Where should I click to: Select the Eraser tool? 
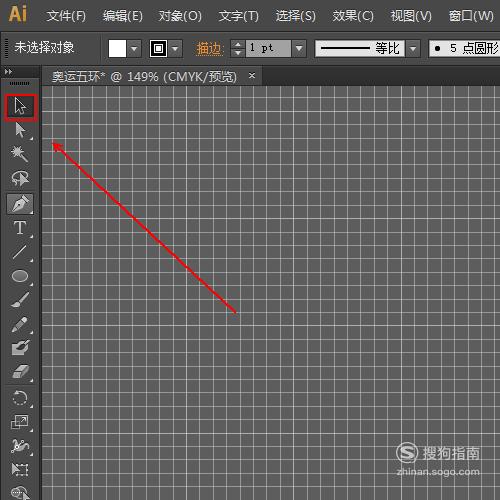pos(20,372)
